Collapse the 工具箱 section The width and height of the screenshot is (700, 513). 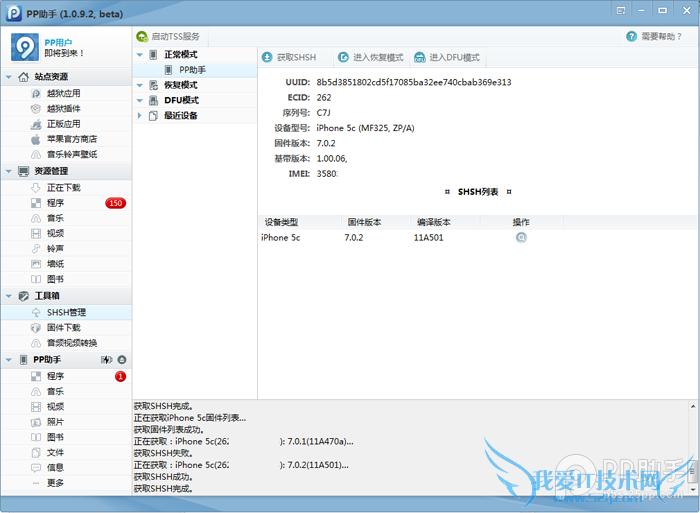(8, 296)
